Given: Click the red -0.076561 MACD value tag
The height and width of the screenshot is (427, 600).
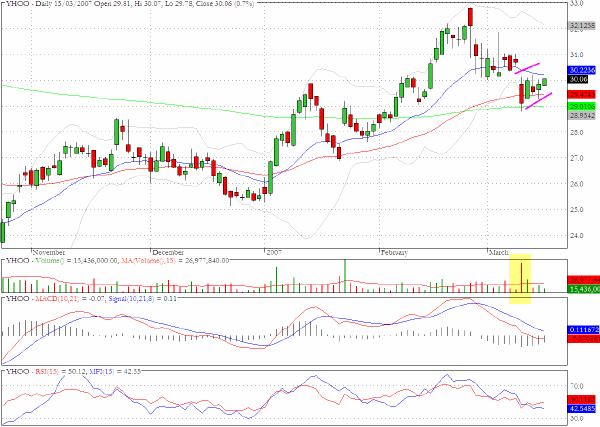Looking at the screenshot, I should 582,339.
